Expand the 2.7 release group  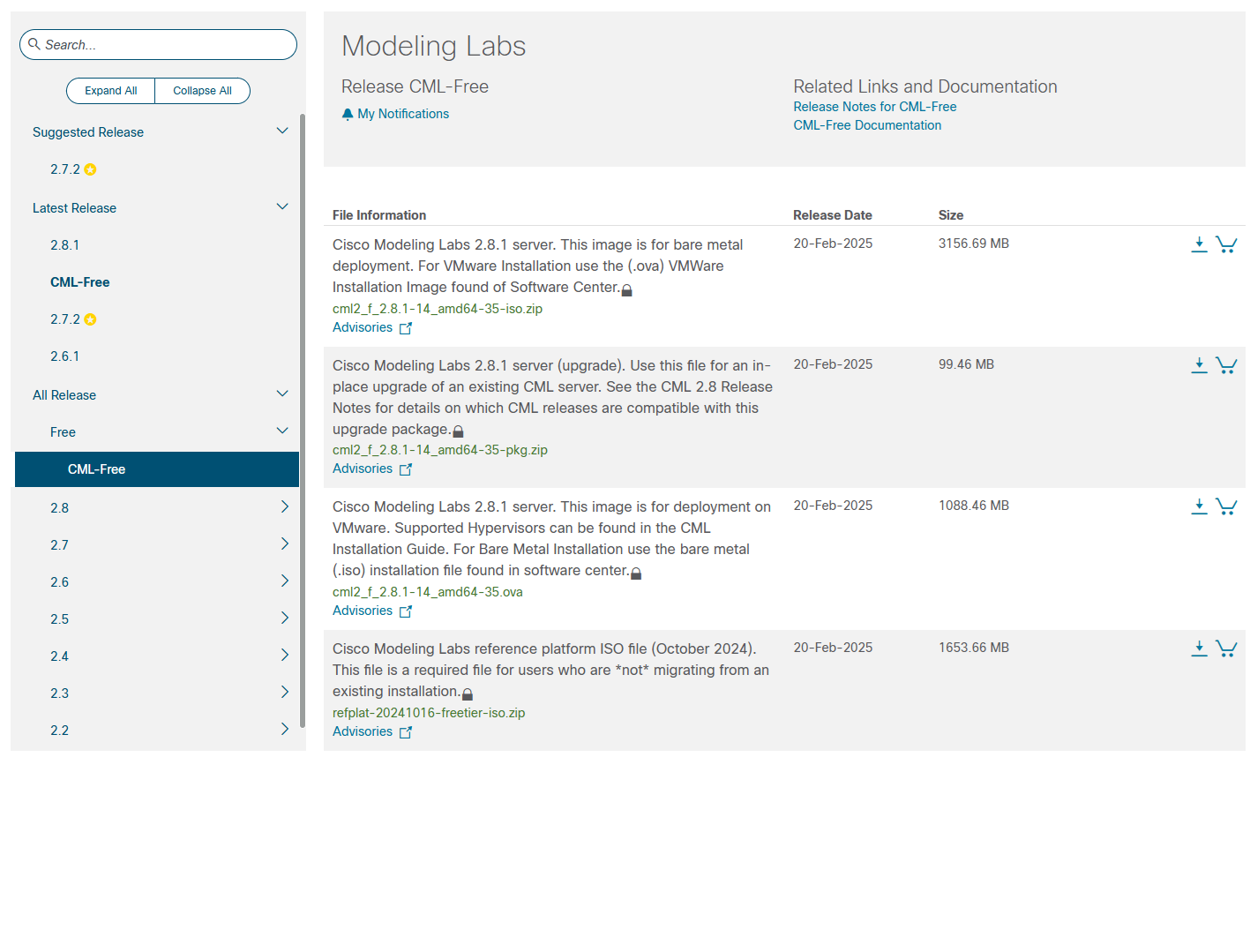284,543
